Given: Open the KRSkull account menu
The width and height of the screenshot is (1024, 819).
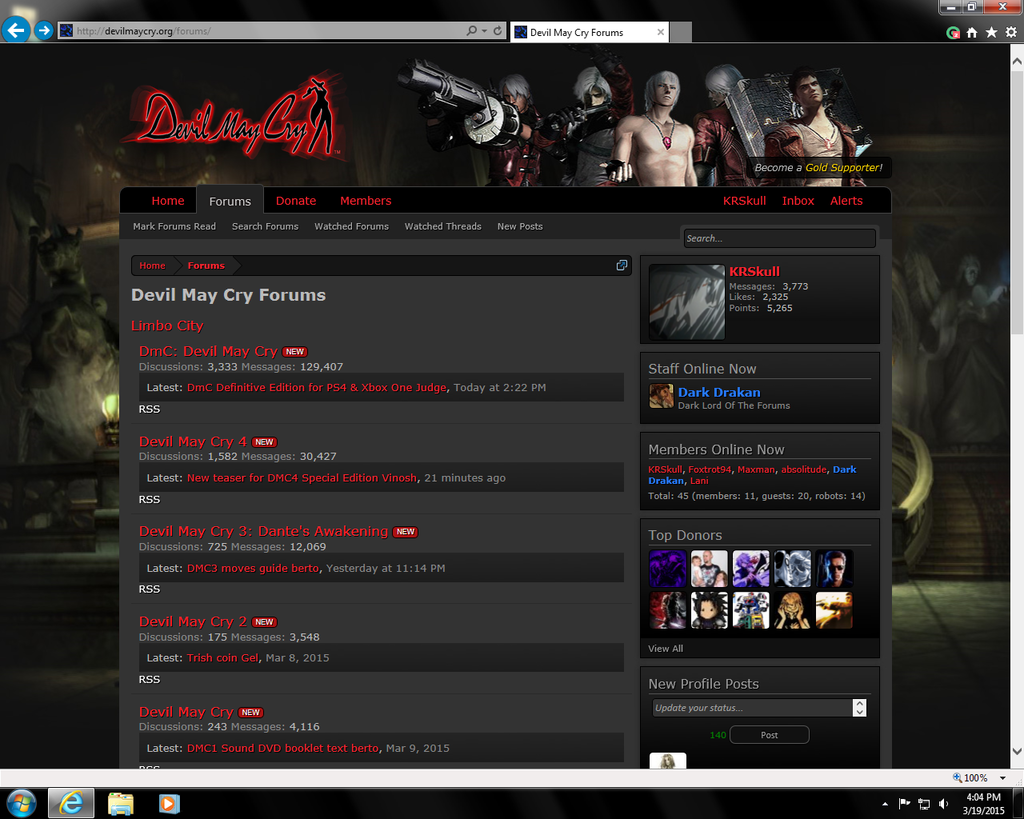Looking at the screenshot, I should [744, 201].
